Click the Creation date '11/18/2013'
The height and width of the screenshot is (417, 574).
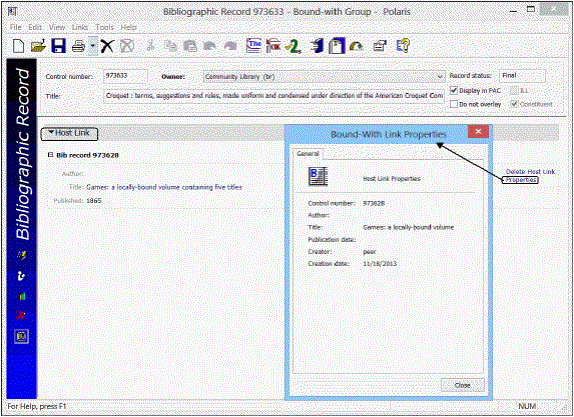point(380,264)
